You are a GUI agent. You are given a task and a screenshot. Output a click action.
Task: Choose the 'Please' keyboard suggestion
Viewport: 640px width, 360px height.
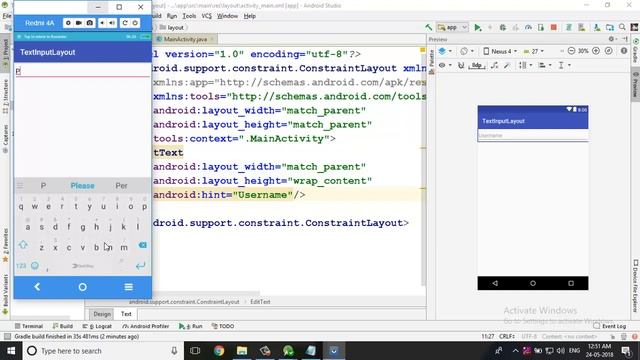click(82, 186)
